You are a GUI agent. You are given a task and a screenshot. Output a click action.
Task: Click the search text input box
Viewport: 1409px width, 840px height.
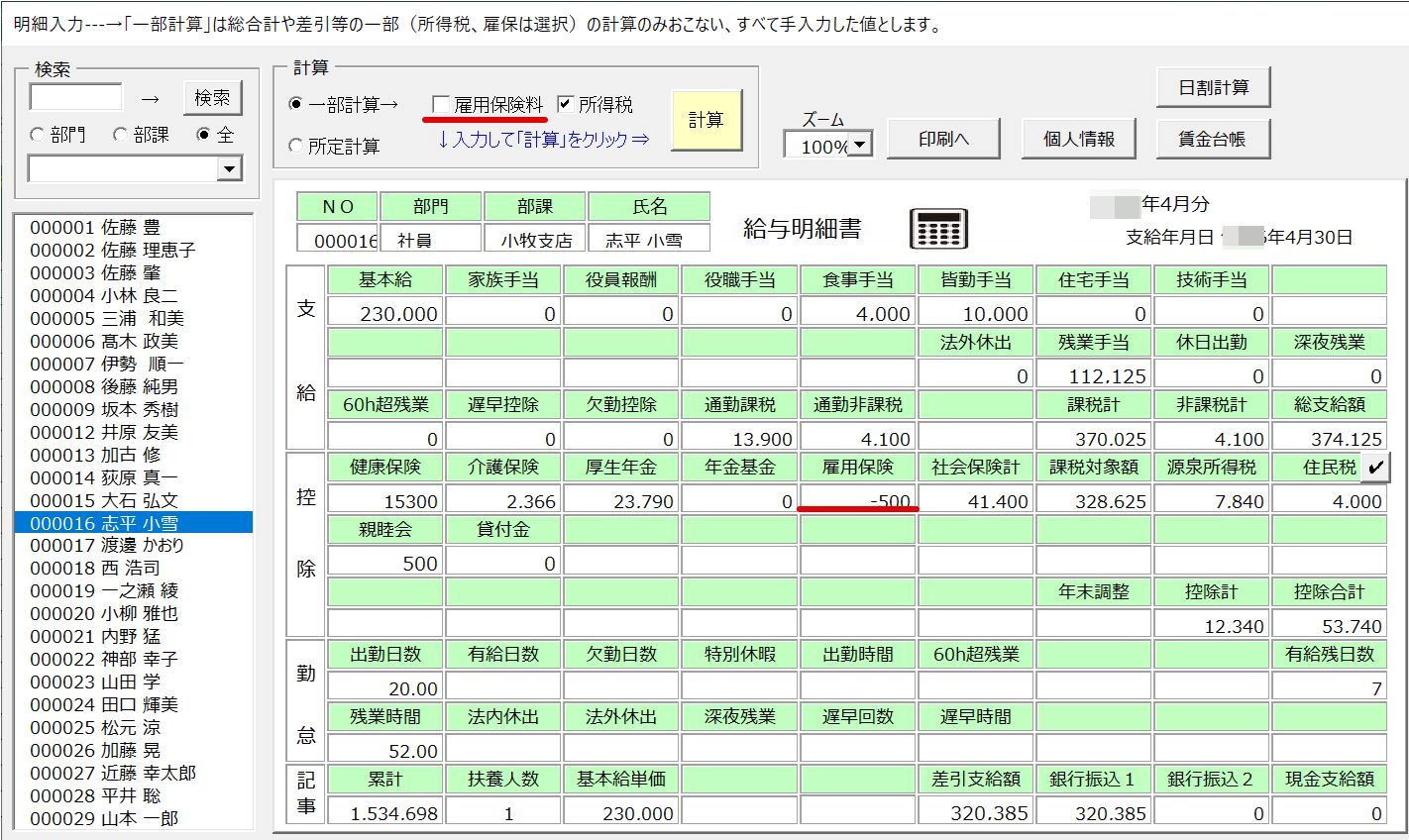76,98
